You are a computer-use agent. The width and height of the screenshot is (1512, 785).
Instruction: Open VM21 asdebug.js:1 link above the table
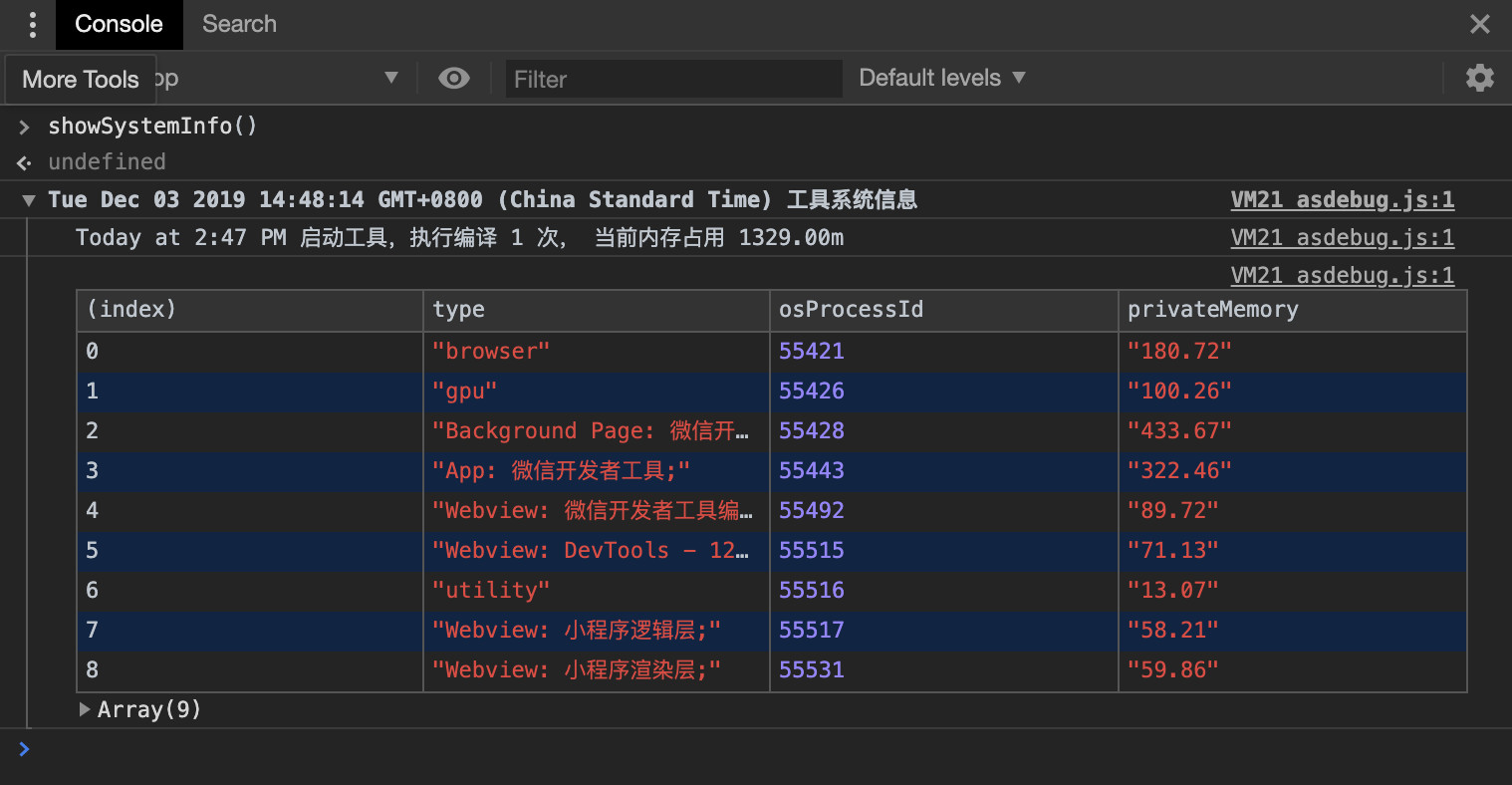(1342, 275)
